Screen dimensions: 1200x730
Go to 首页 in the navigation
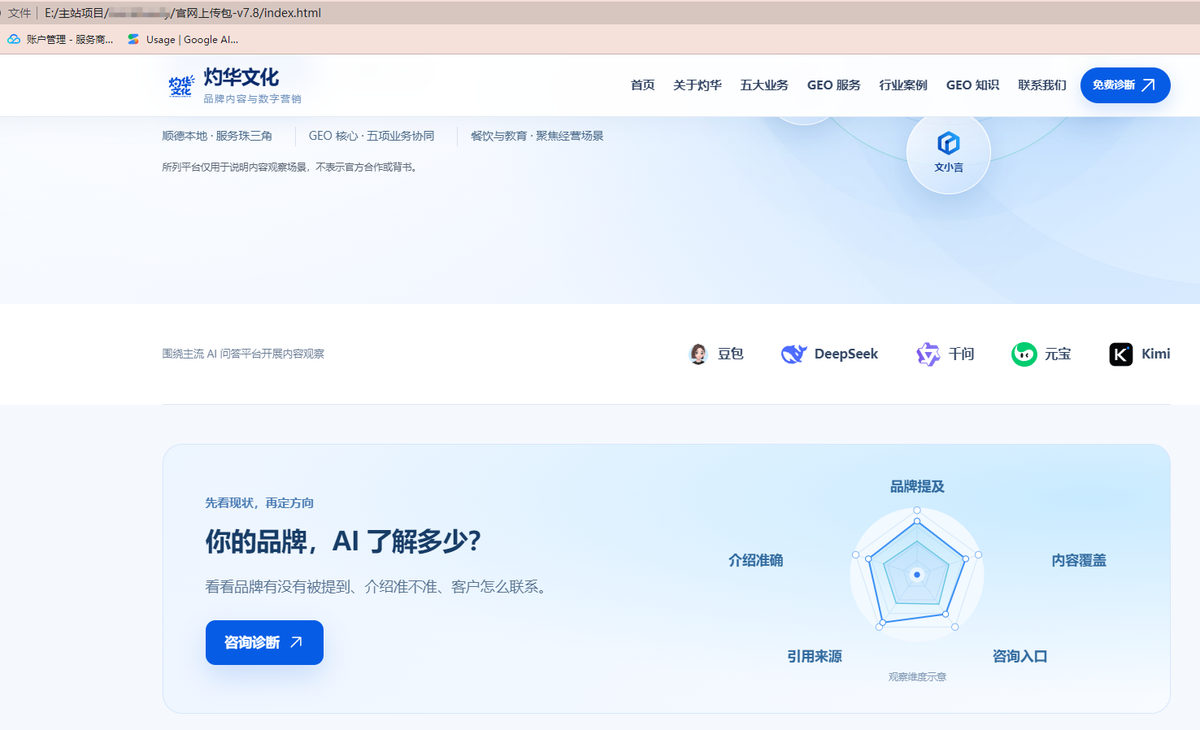643,85
